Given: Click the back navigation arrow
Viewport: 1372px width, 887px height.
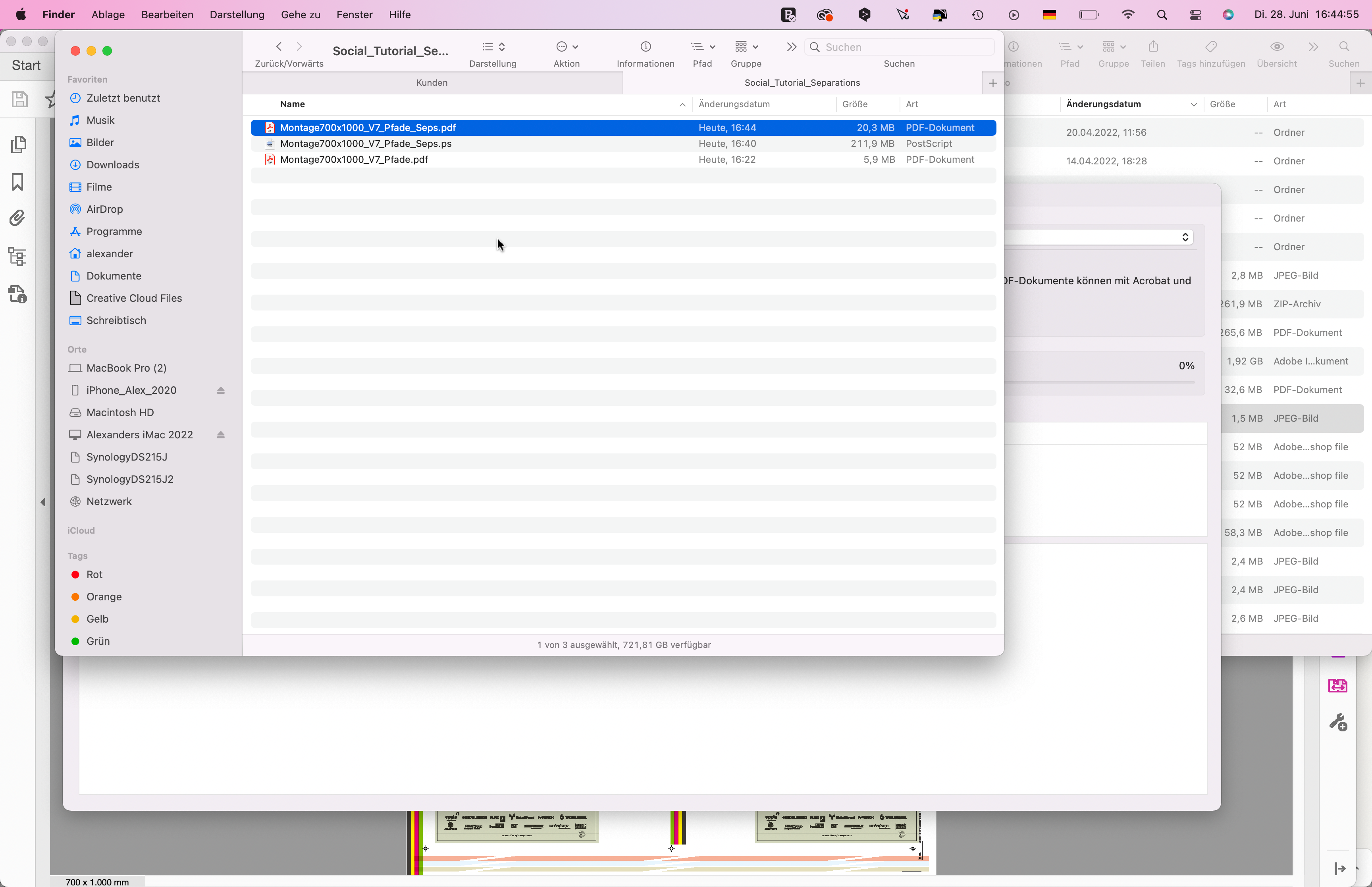Looking at the screenshot, I should tap(279, 47).
